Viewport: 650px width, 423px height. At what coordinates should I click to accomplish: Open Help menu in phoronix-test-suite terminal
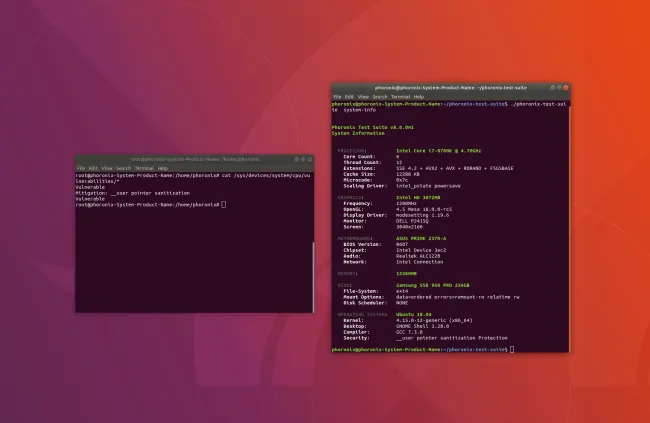pyautogui.click(x=419, y=97)
